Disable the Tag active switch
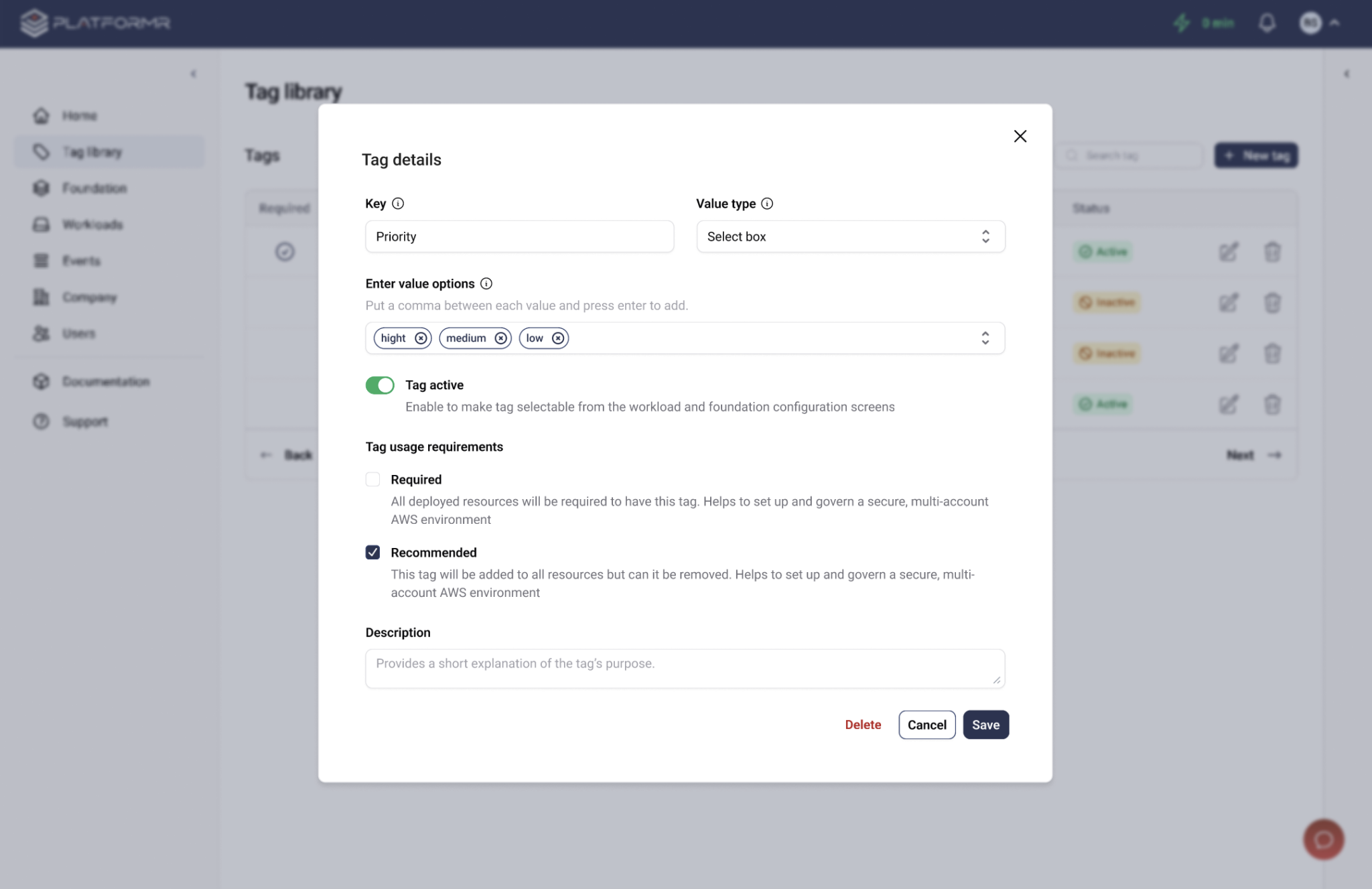The width and height of the screenshot is (1372, 889). (x=380, y=385)
